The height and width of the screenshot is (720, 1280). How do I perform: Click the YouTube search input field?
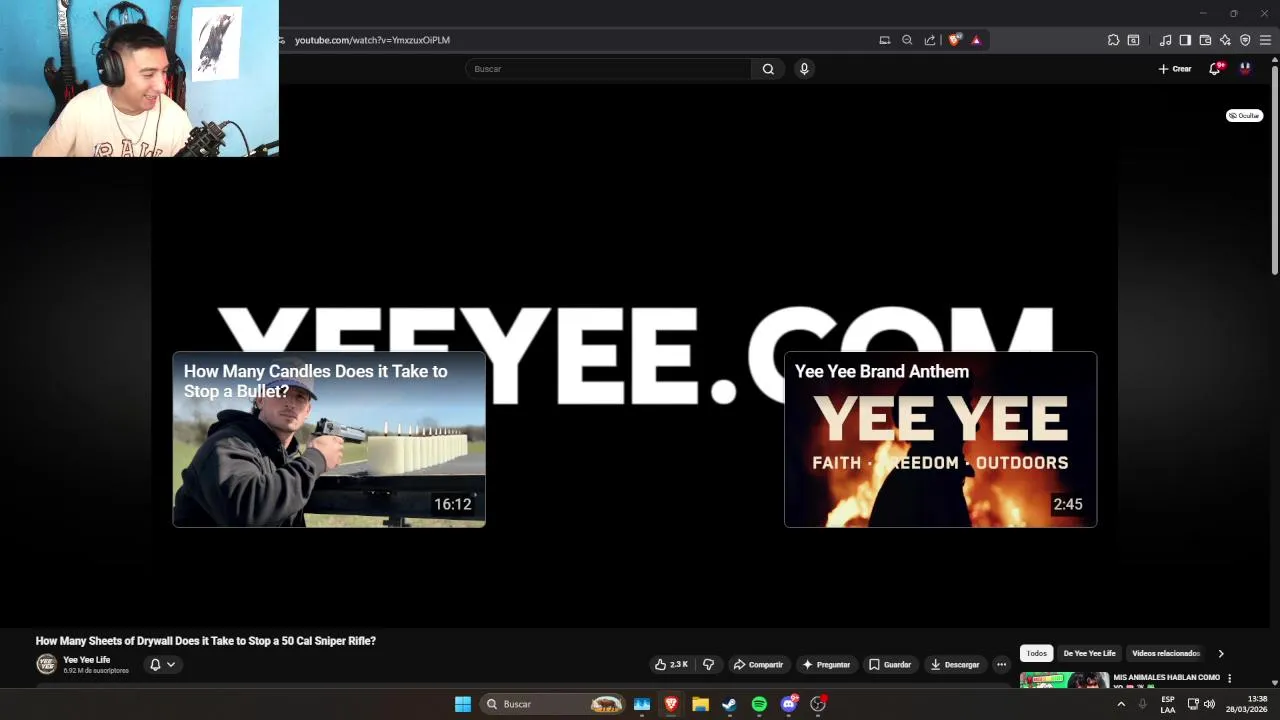pos(608,69)
